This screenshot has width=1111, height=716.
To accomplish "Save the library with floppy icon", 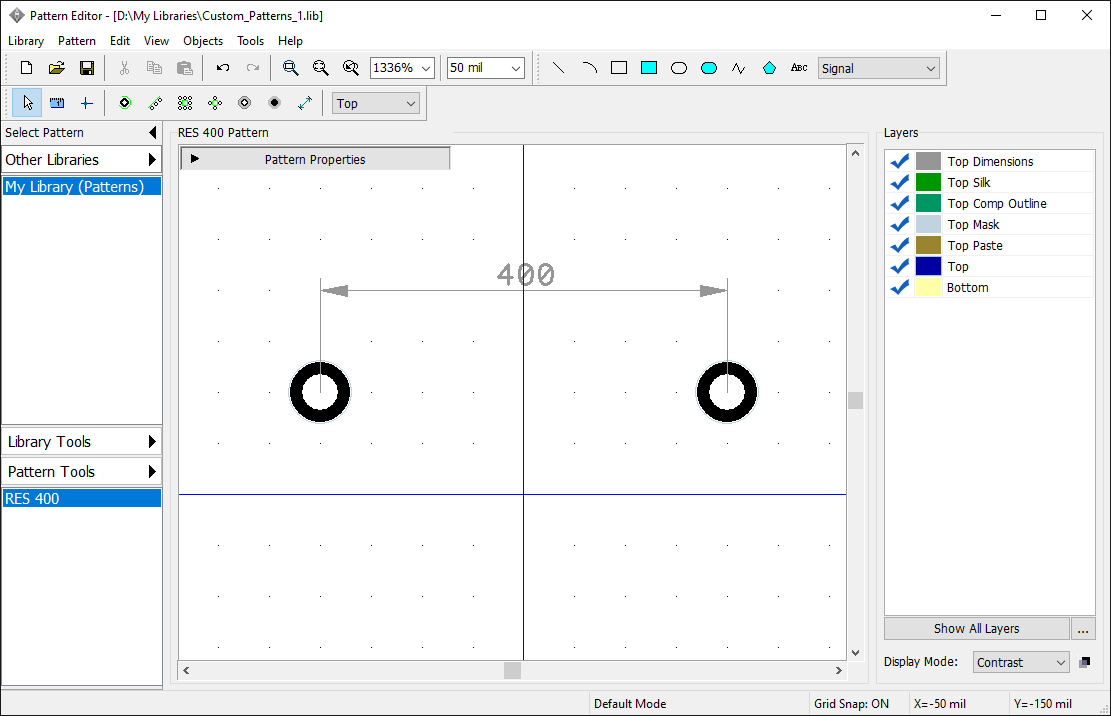I will (x=86, y=68).
